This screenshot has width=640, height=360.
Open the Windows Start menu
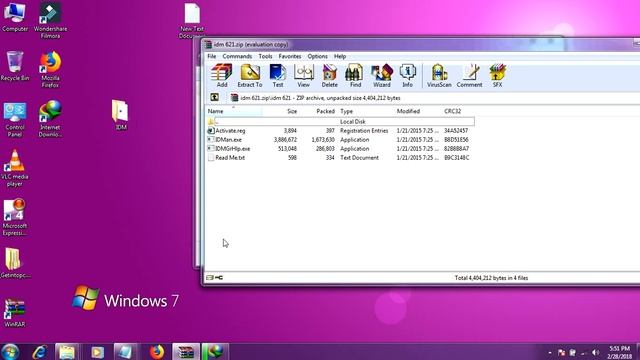(x=10, y=352)
